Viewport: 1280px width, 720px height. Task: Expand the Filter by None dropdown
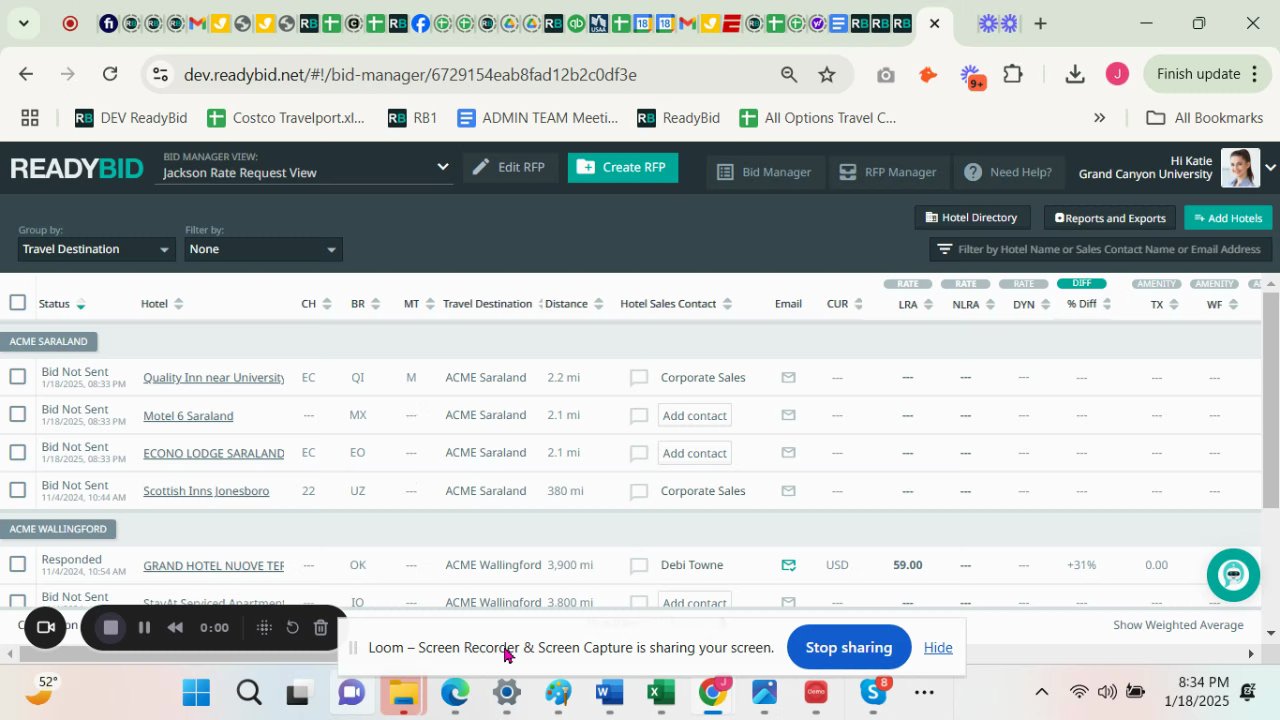click(263, 249)
